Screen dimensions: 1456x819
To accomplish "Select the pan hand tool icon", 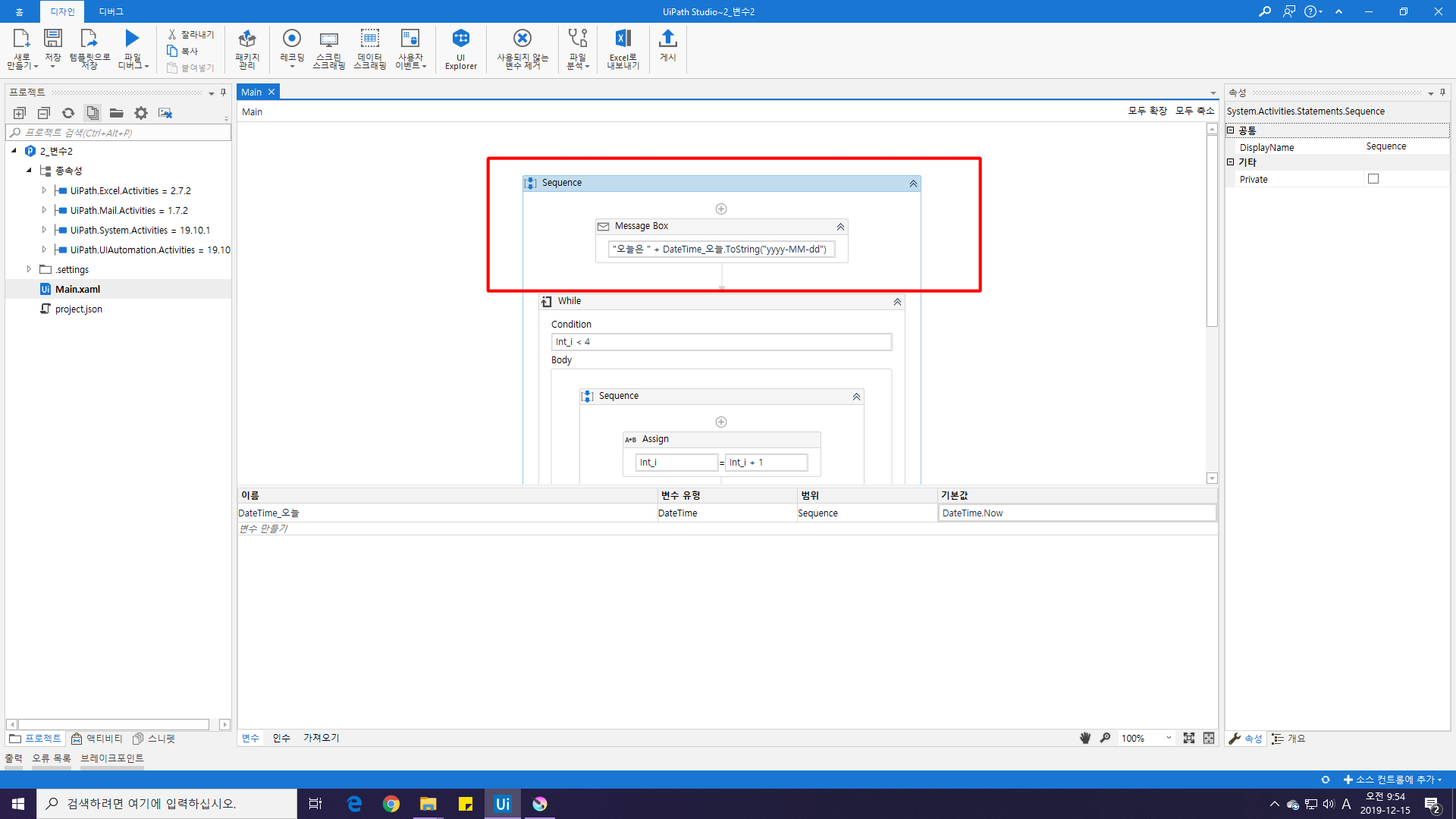I will click(1085, 738).
